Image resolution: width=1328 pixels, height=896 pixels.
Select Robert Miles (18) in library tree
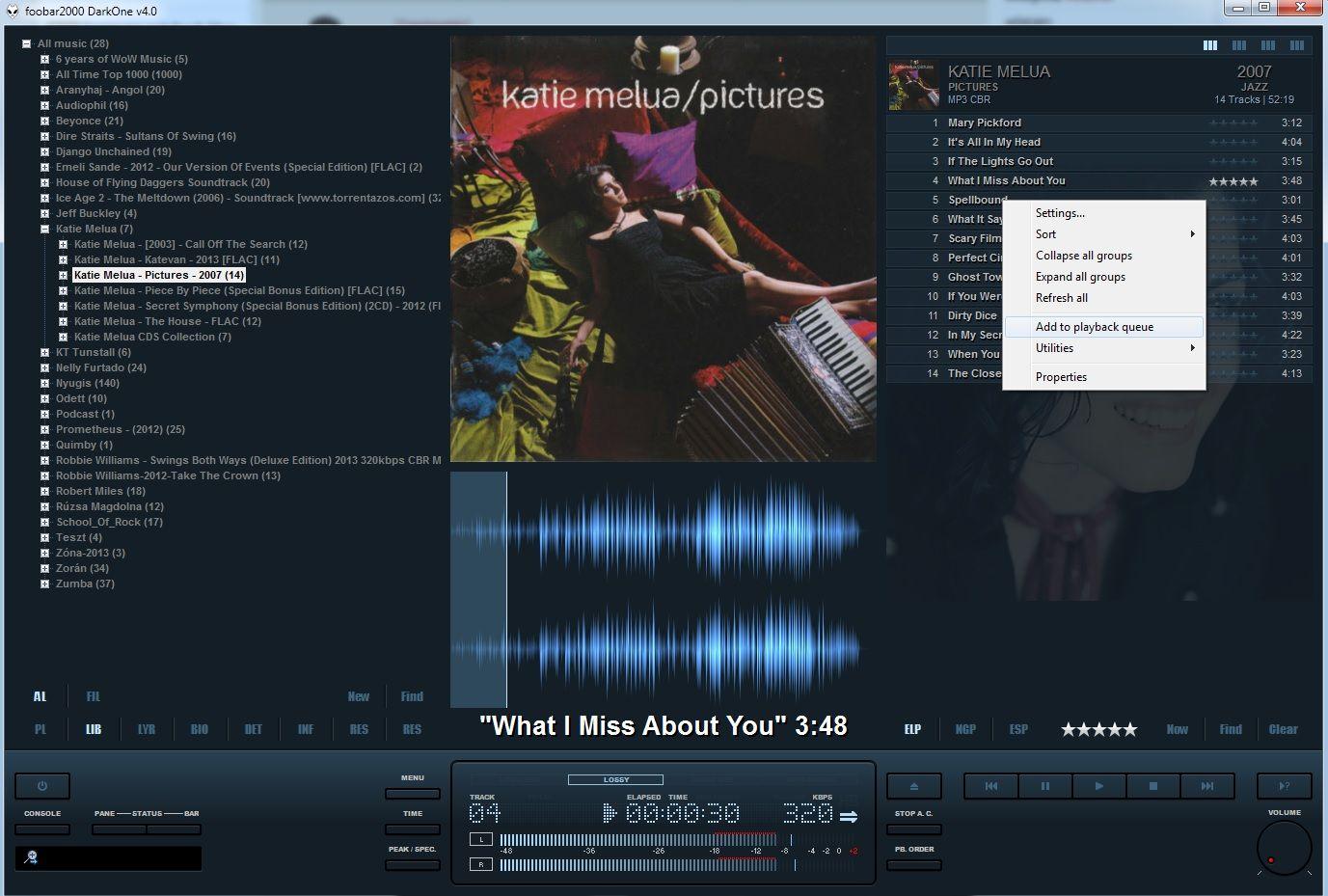point(100,491)
